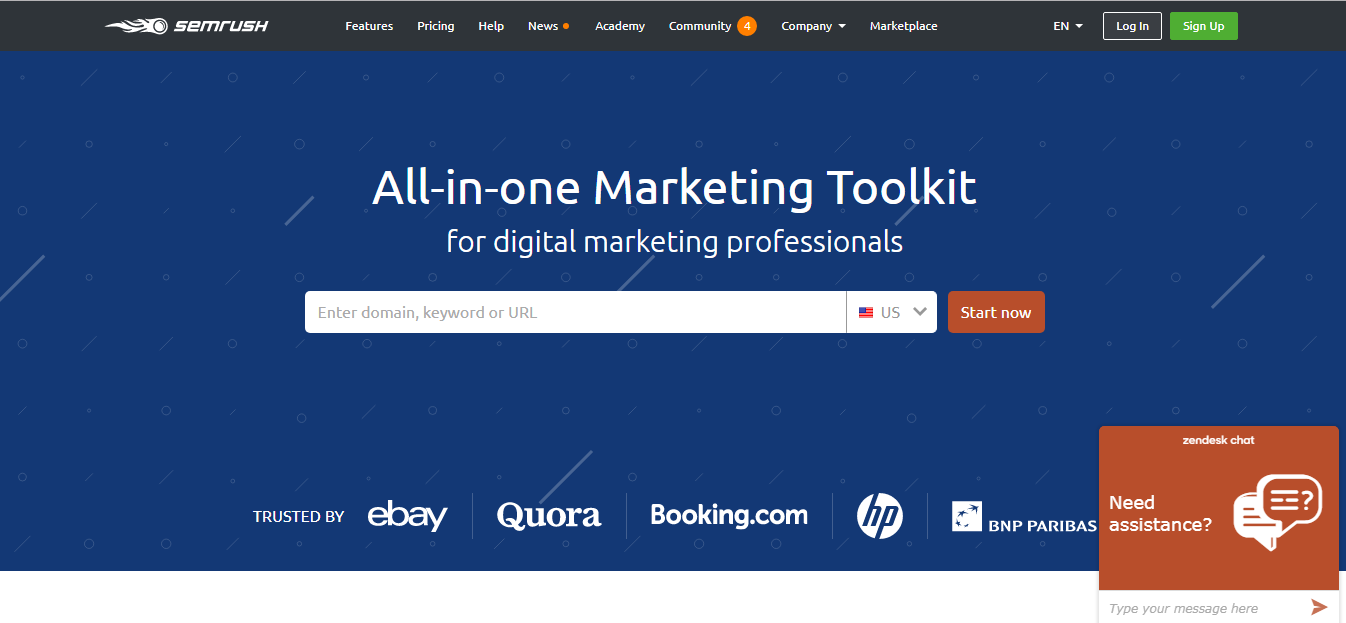Send the chat message with arrow icon

click(x=1320, y=607)
